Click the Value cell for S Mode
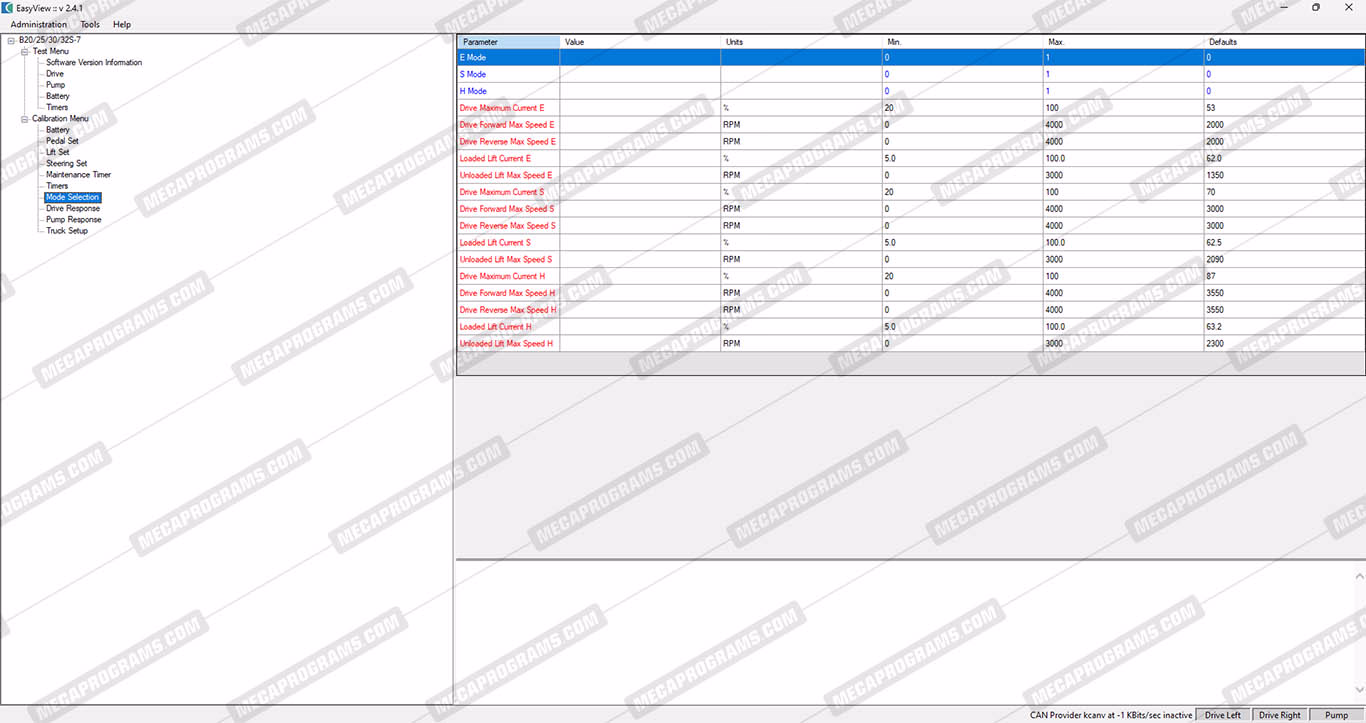The image size is (1366, 723). pyautogui.click(x=639, y=74)
